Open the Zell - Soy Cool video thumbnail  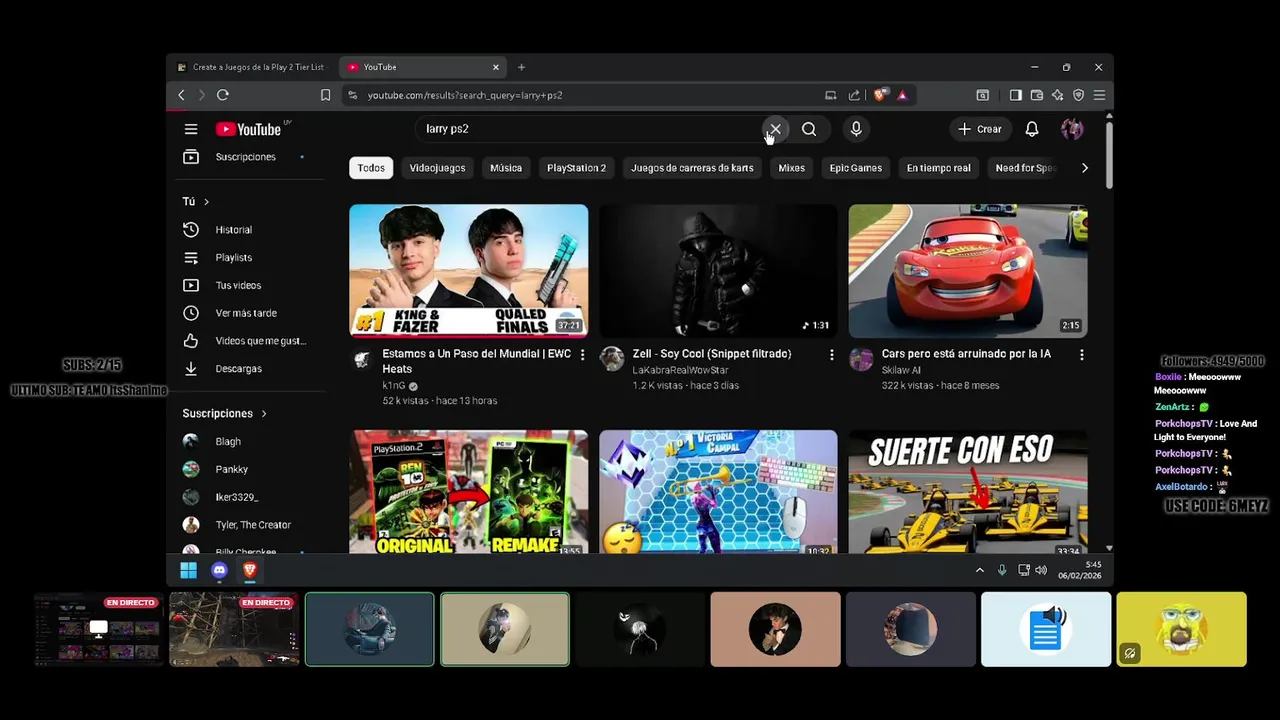pyautogui.click(x=718, y=271)
